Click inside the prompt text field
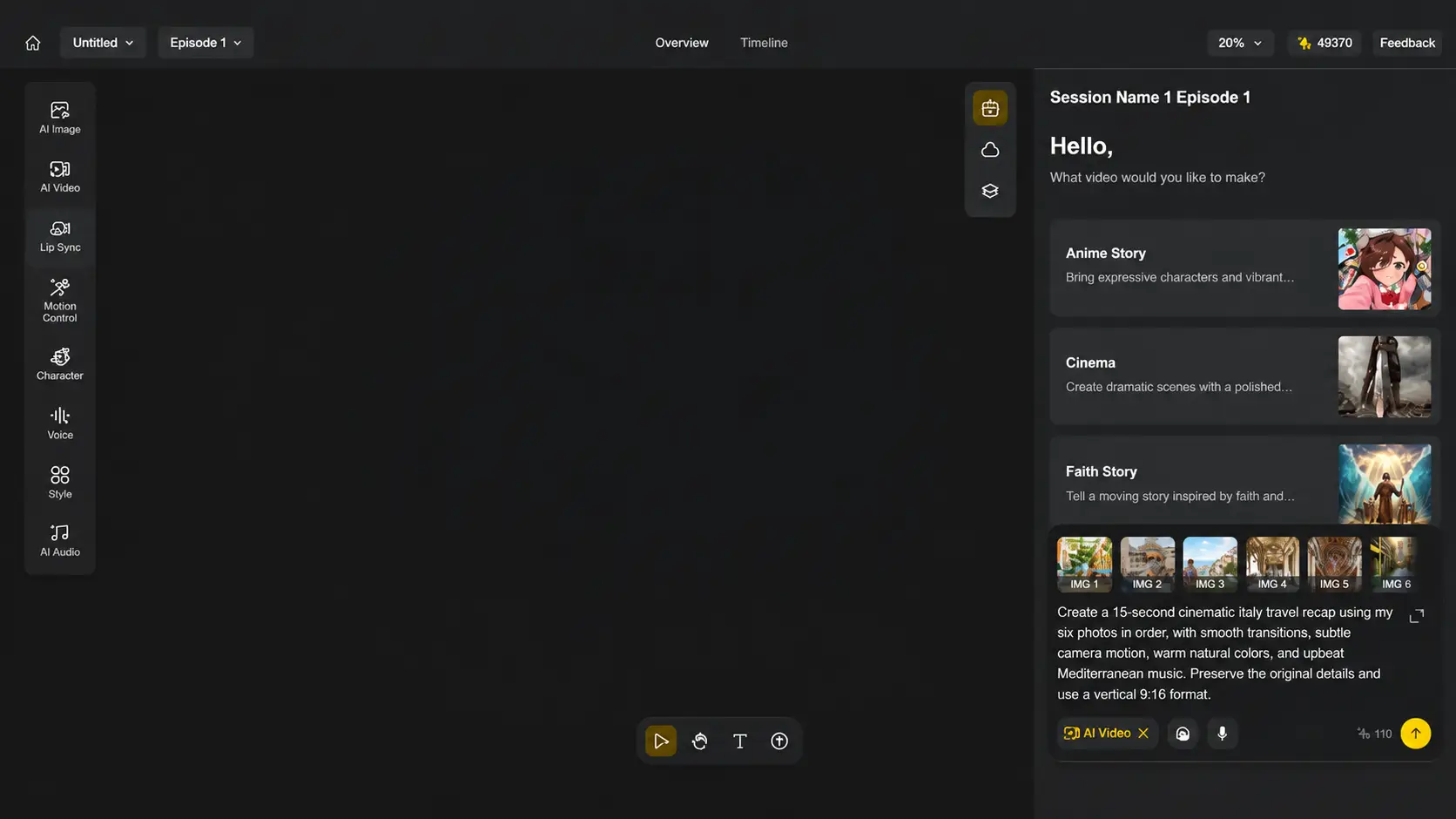Screen dimensions: 1456x819 point(1227,653)
